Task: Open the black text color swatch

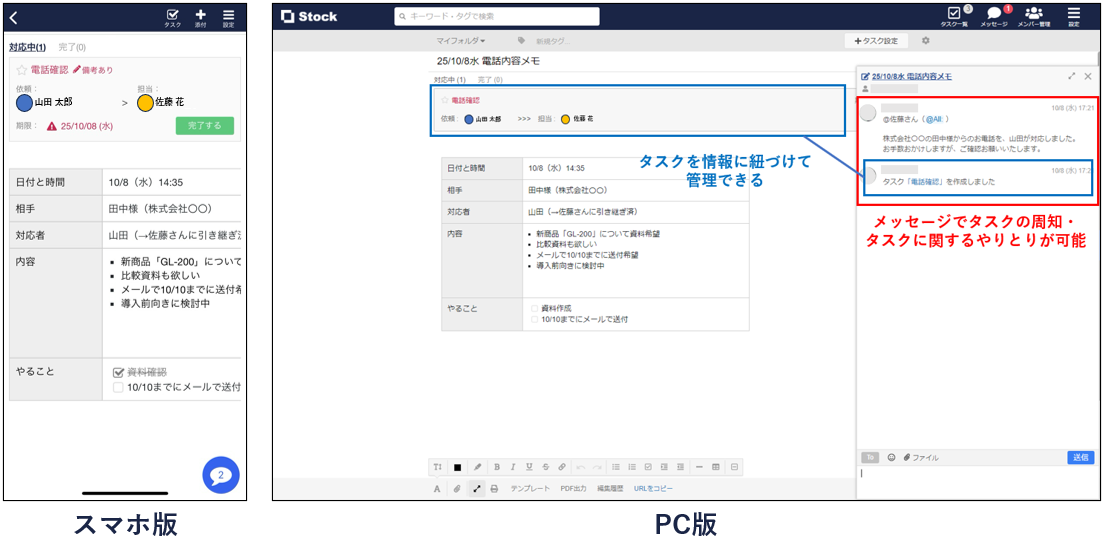Action: 457,467
